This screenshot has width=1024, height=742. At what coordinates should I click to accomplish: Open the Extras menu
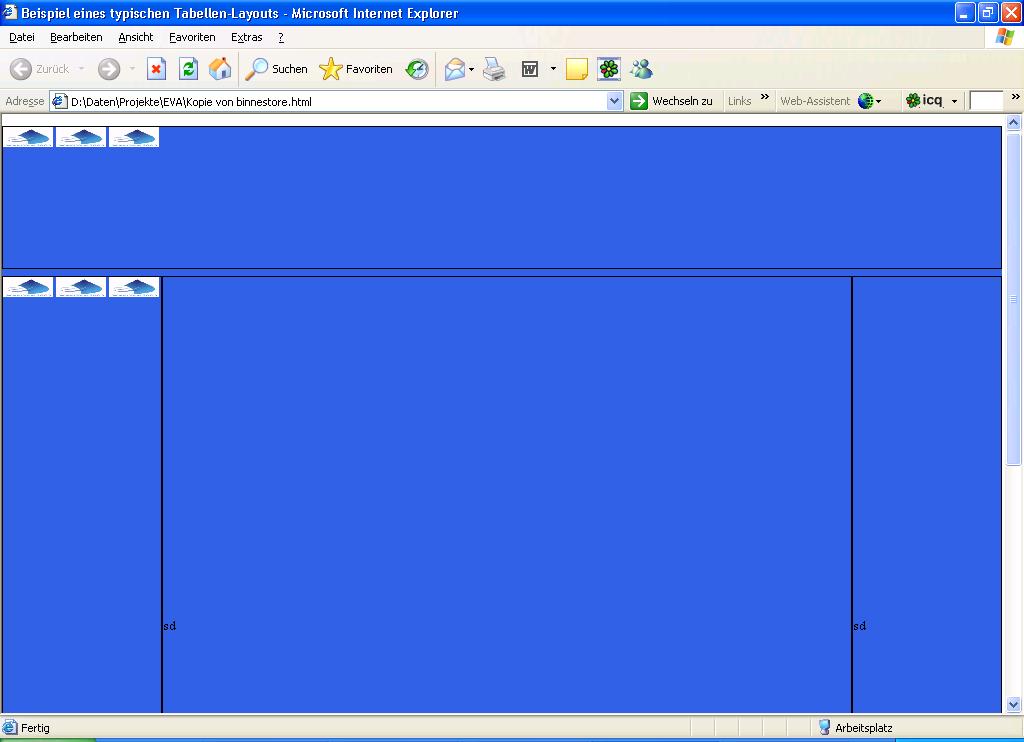246,37
